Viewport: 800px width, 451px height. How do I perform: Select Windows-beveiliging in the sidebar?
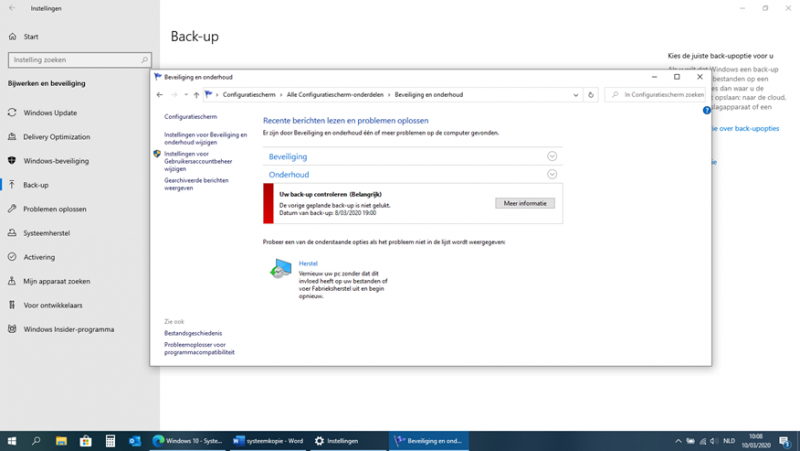[56, 161]
